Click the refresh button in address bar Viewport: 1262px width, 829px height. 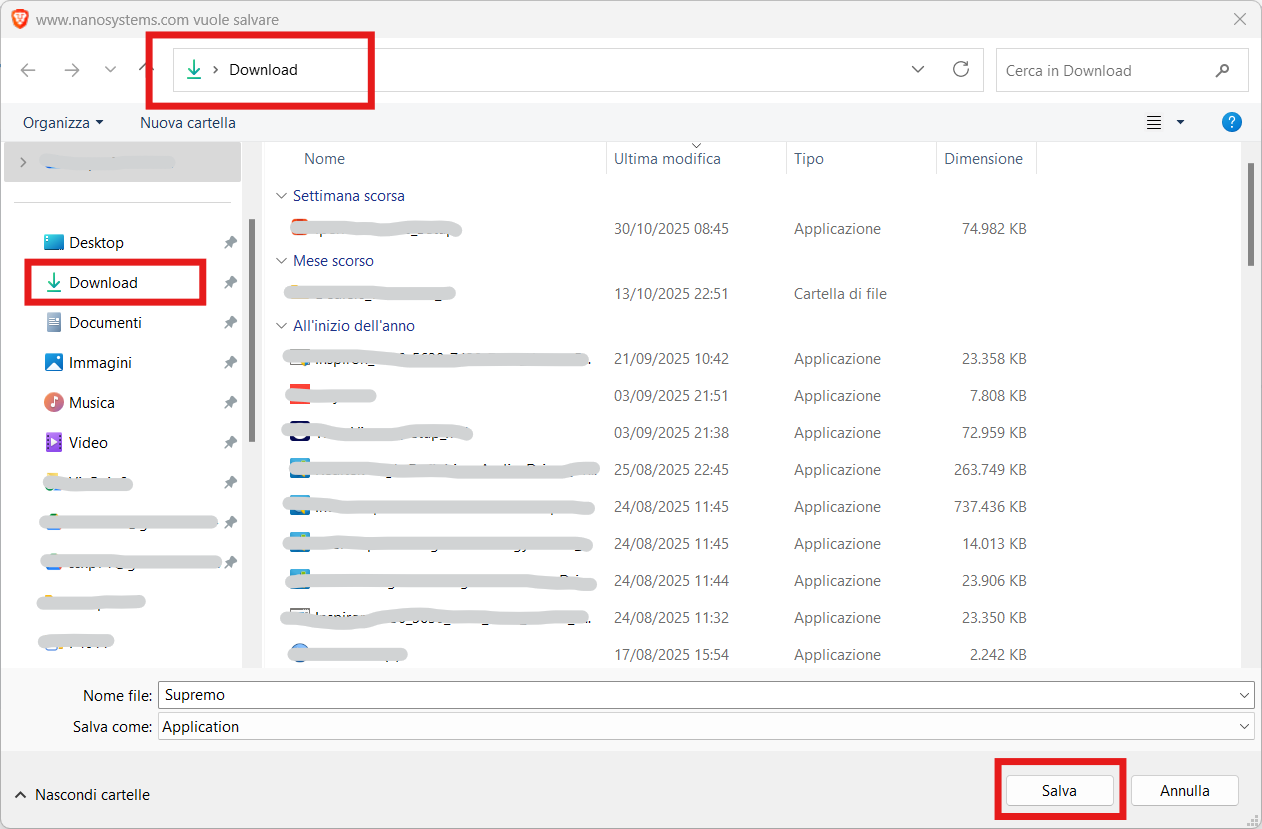pyautogui.click(x=961, y=69)
